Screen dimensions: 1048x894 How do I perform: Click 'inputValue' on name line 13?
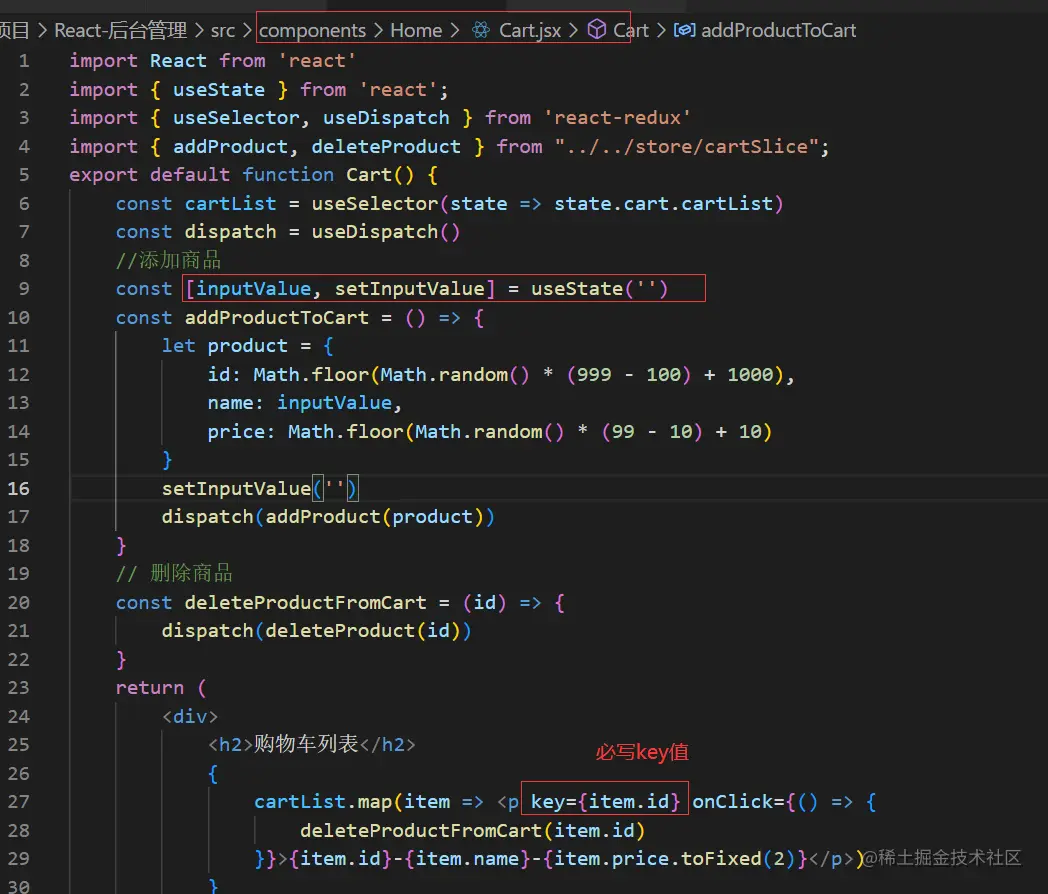(x=334, y=402)
